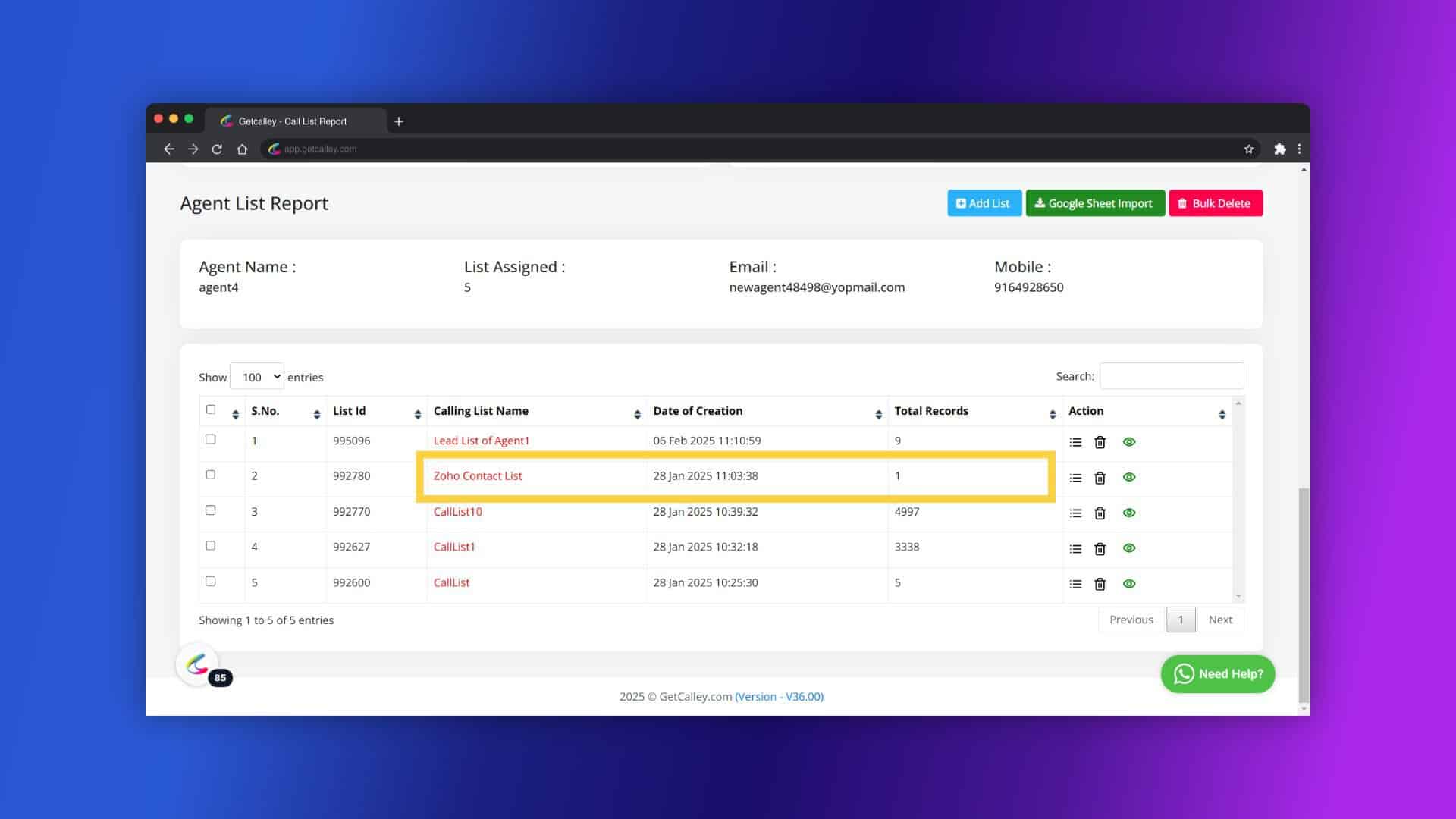The width and height of the screenshot is (1456, 819).
Task: Toggle checkbox for CallList10 row
Action: (x=210, y=510)
